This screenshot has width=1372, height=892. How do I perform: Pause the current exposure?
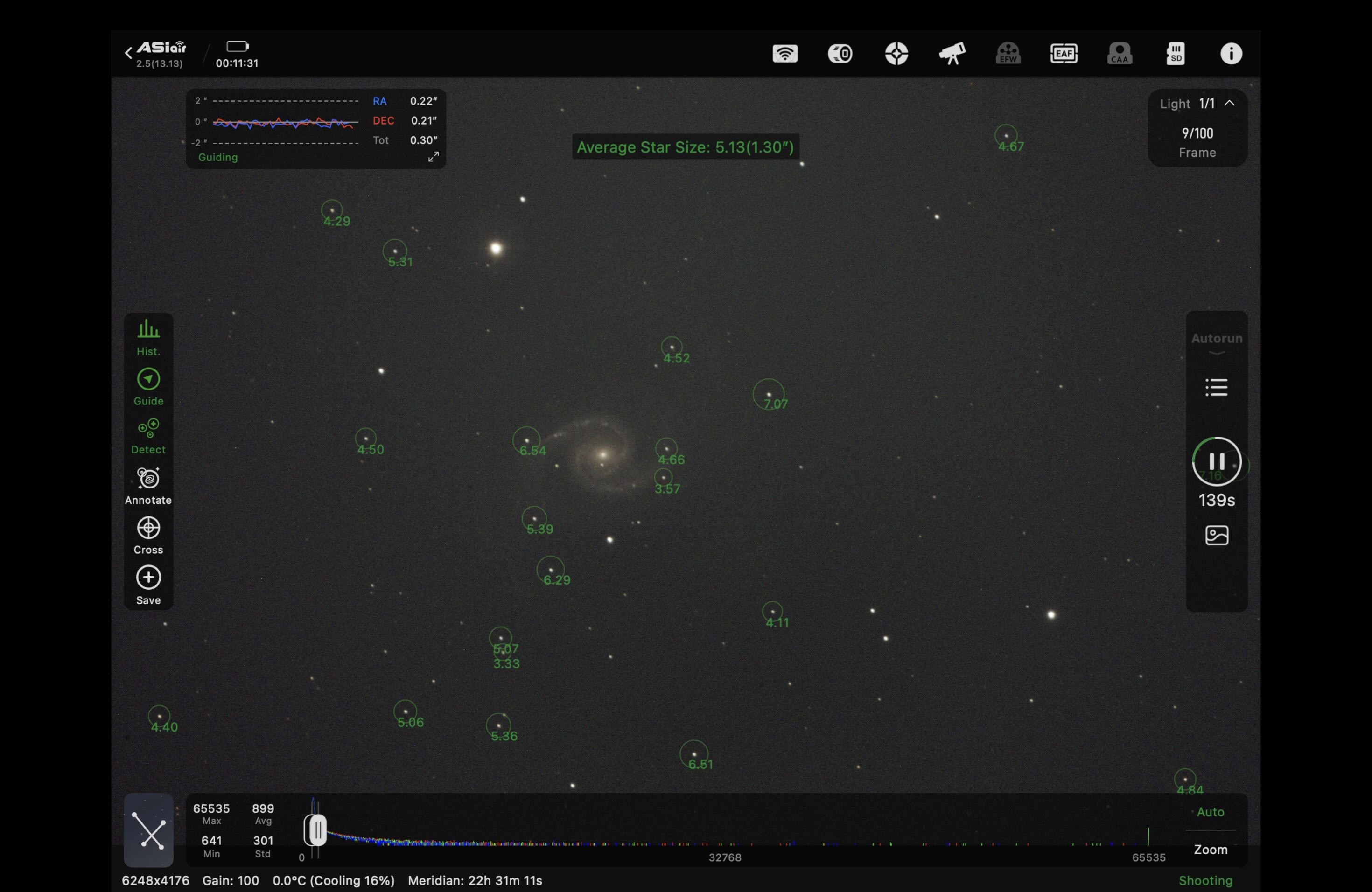point(1216,461)
